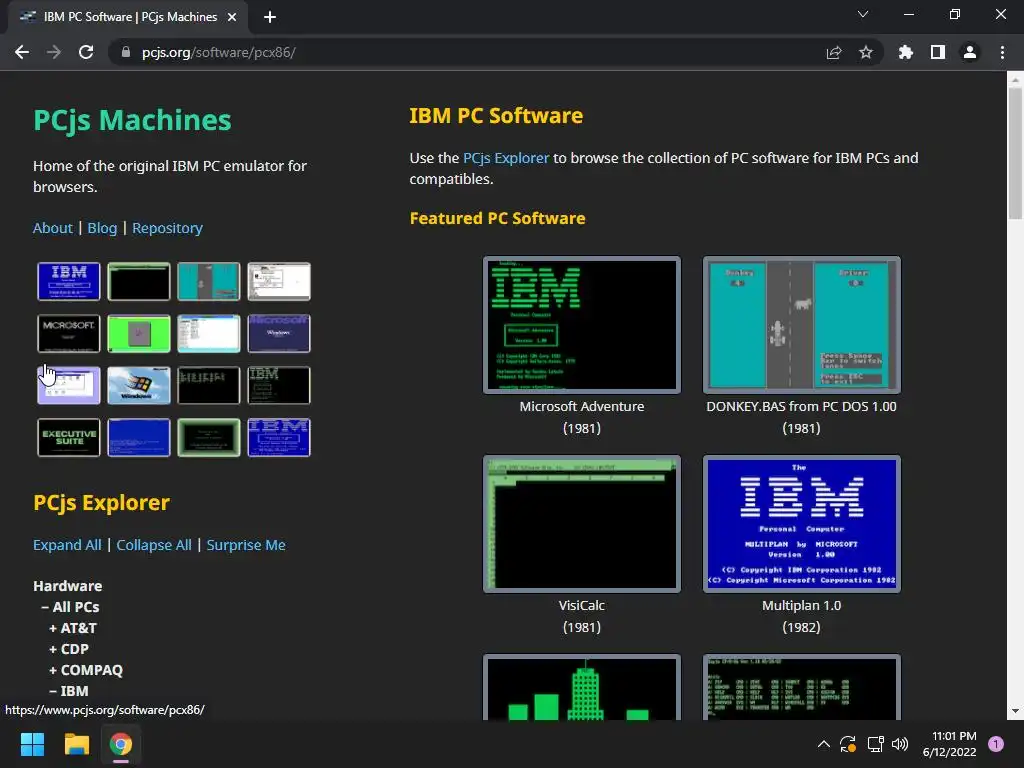This screenshot has height=768, width=1024.
Task: Open the bright green sidebar thumbnail
Action: tap(138, 333)
